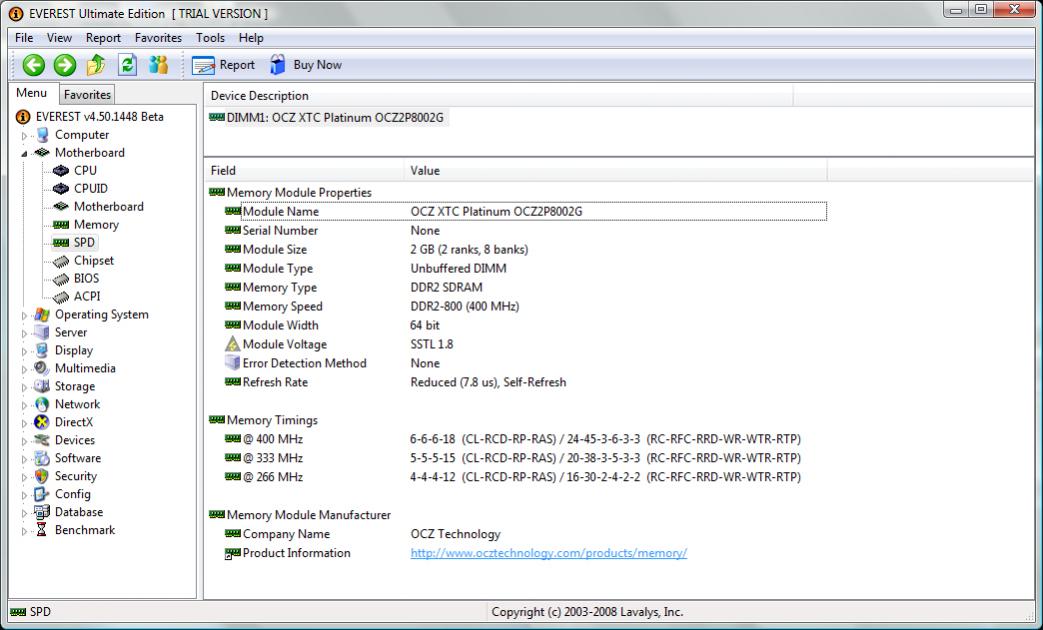
Task: Expand the Database tree node
Action: [x=25, y=513]
